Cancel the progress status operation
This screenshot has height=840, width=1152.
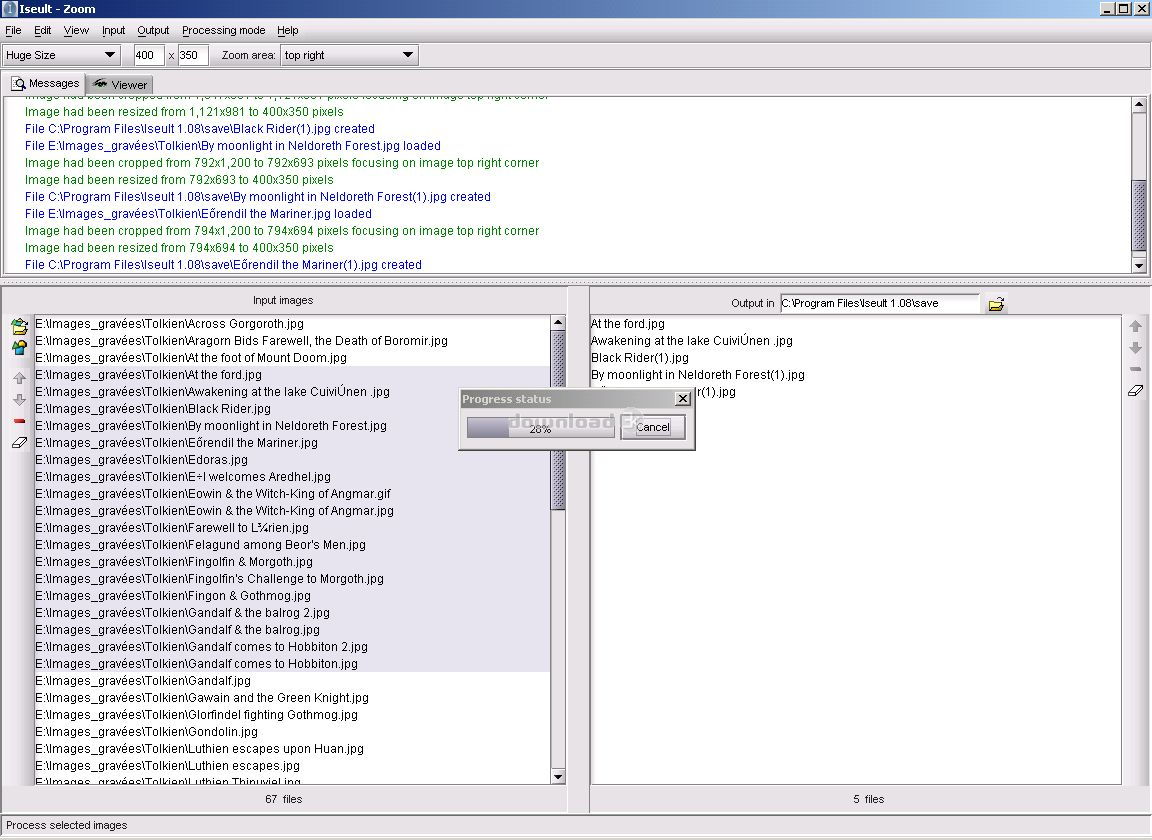pos(653,427)
